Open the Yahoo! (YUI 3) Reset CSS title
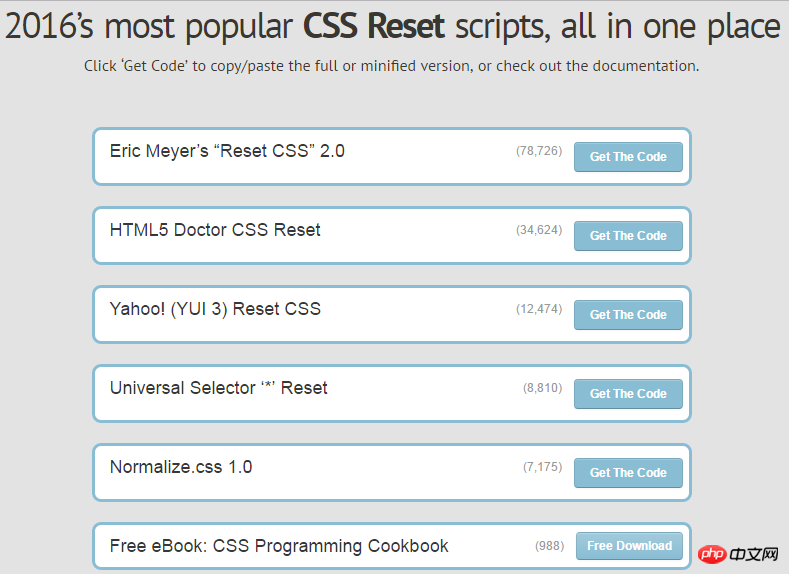 215,309
